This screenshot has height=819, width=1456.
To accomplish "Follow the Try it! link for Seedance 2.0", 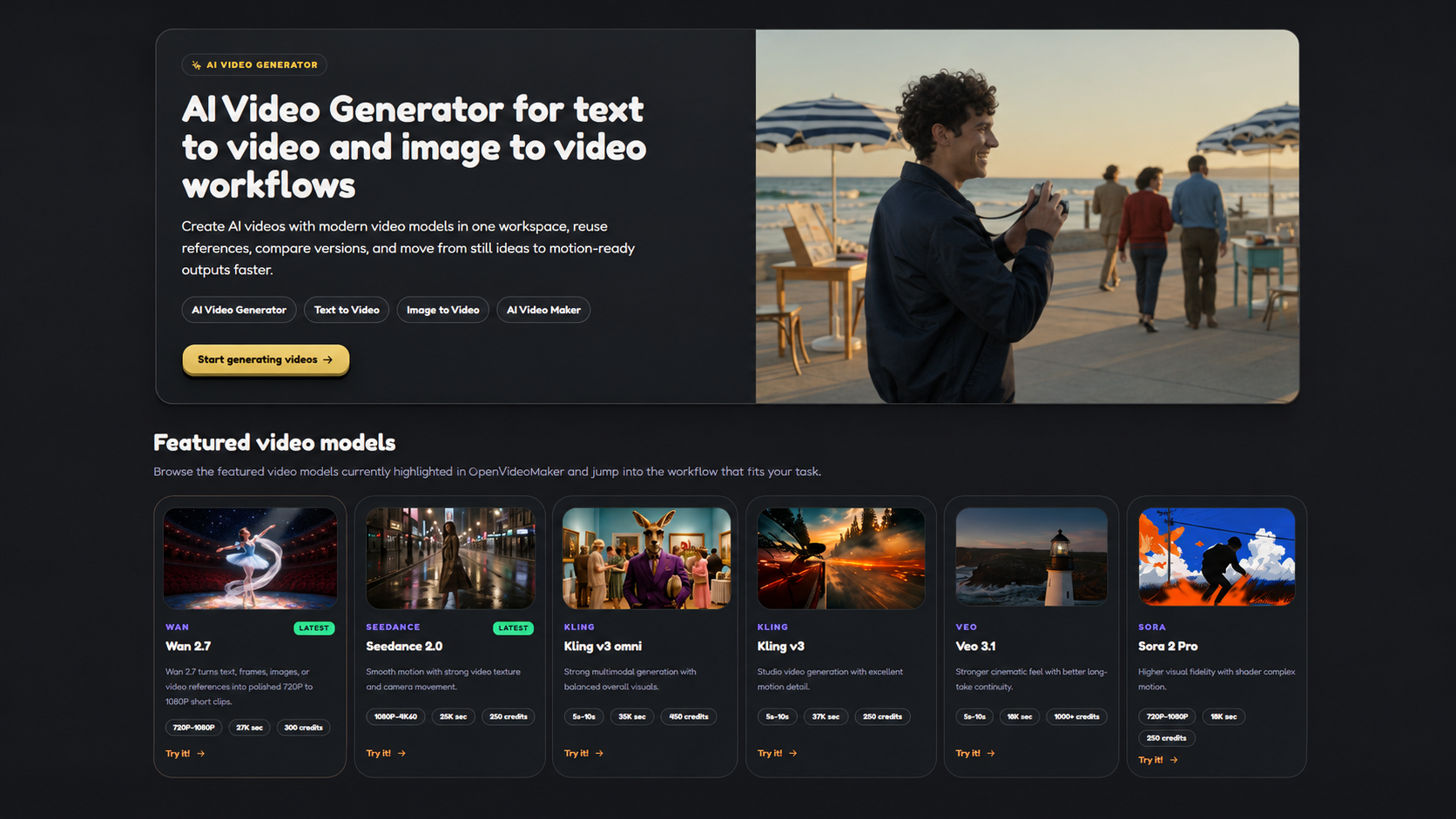I will pyautogui.click(x=386, y=754).
